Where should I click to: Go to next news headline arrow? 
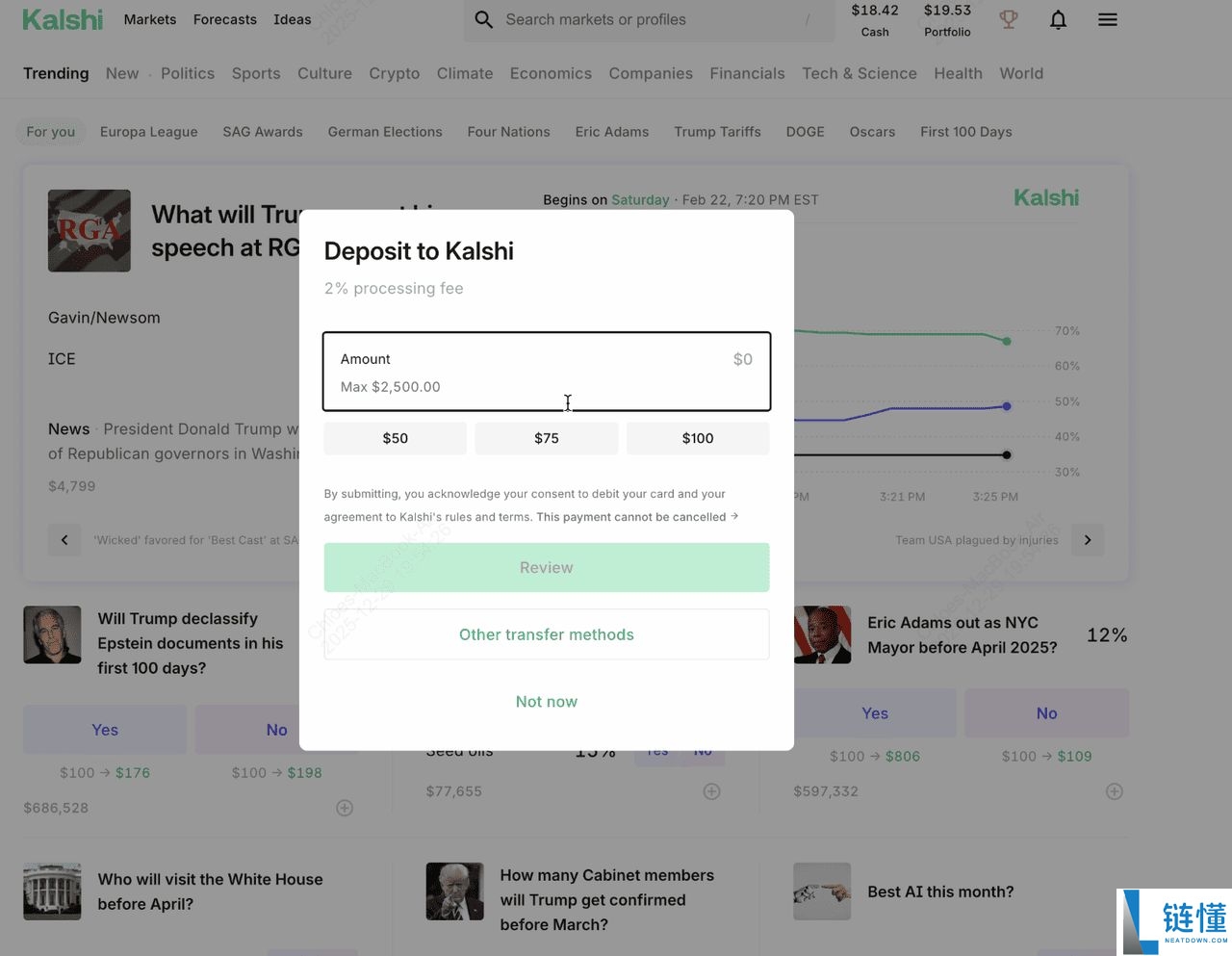click(1088, 540)
